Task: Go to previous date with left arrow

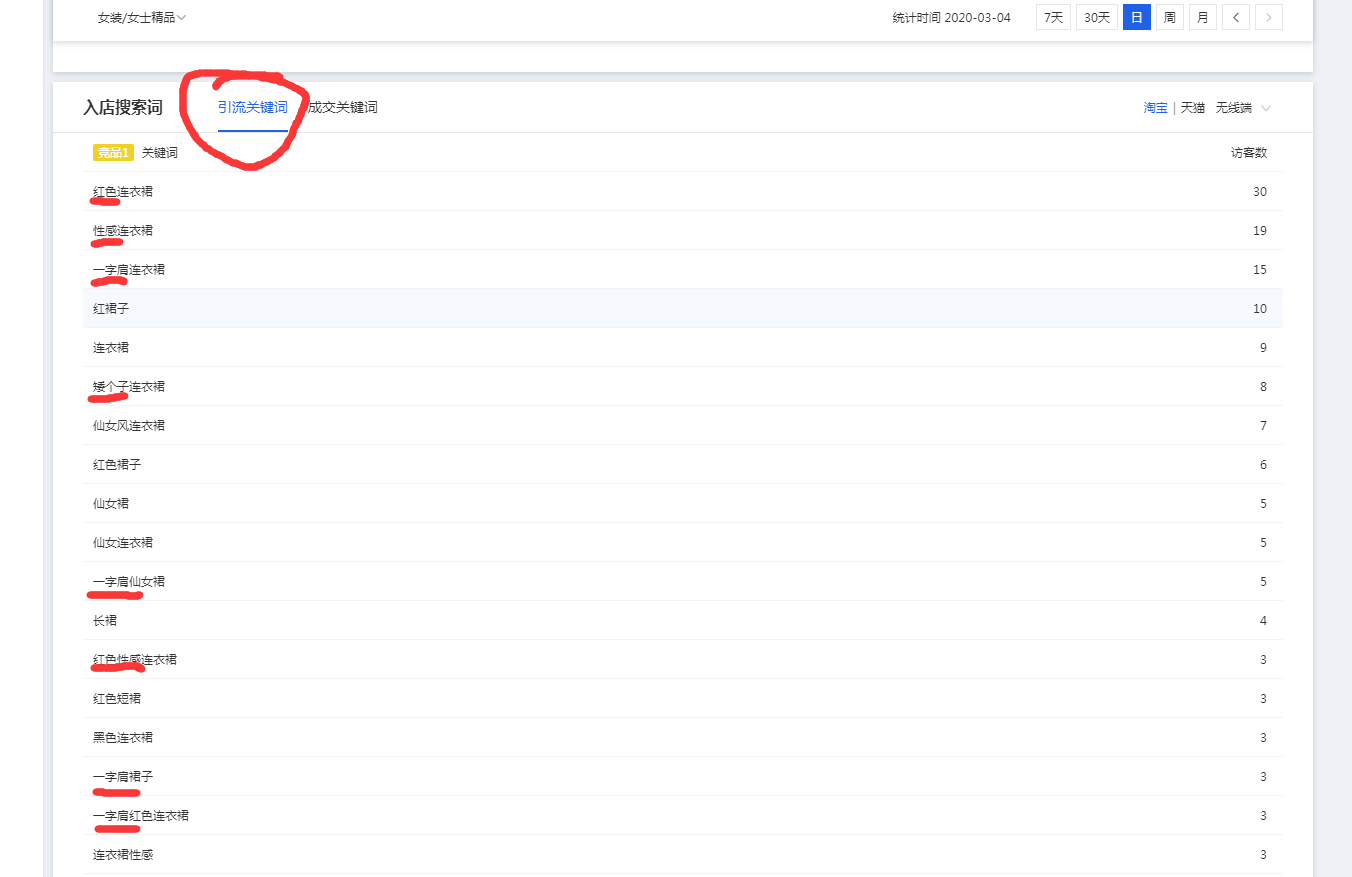Action: click(1236, 17)
